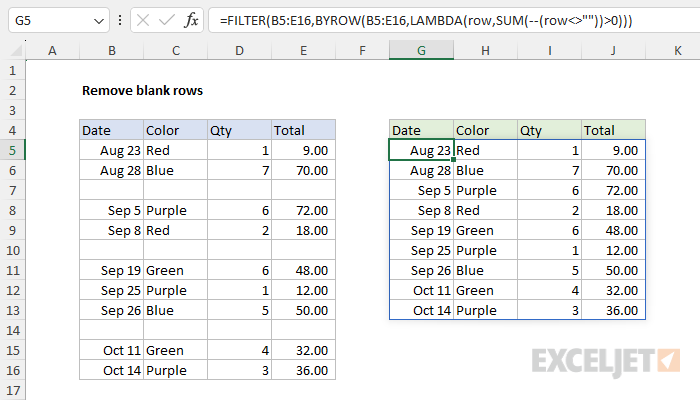Click cell G10 containing Sep 25

421,250
